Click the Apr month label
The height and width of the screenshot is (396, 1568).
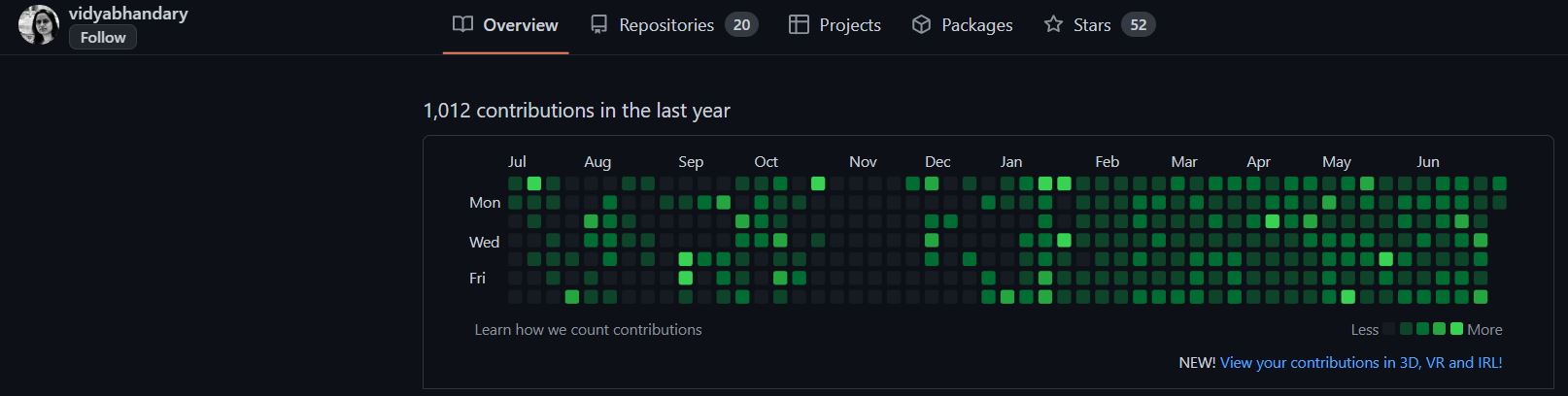1258,162
